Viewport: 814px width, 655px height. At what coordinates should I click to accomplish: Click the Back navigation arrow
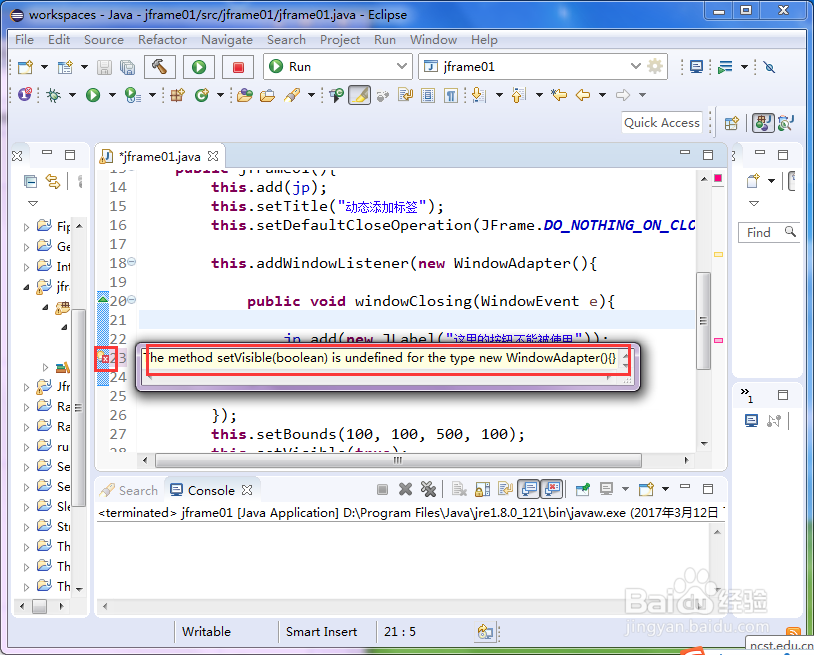[x=583, y=95]
